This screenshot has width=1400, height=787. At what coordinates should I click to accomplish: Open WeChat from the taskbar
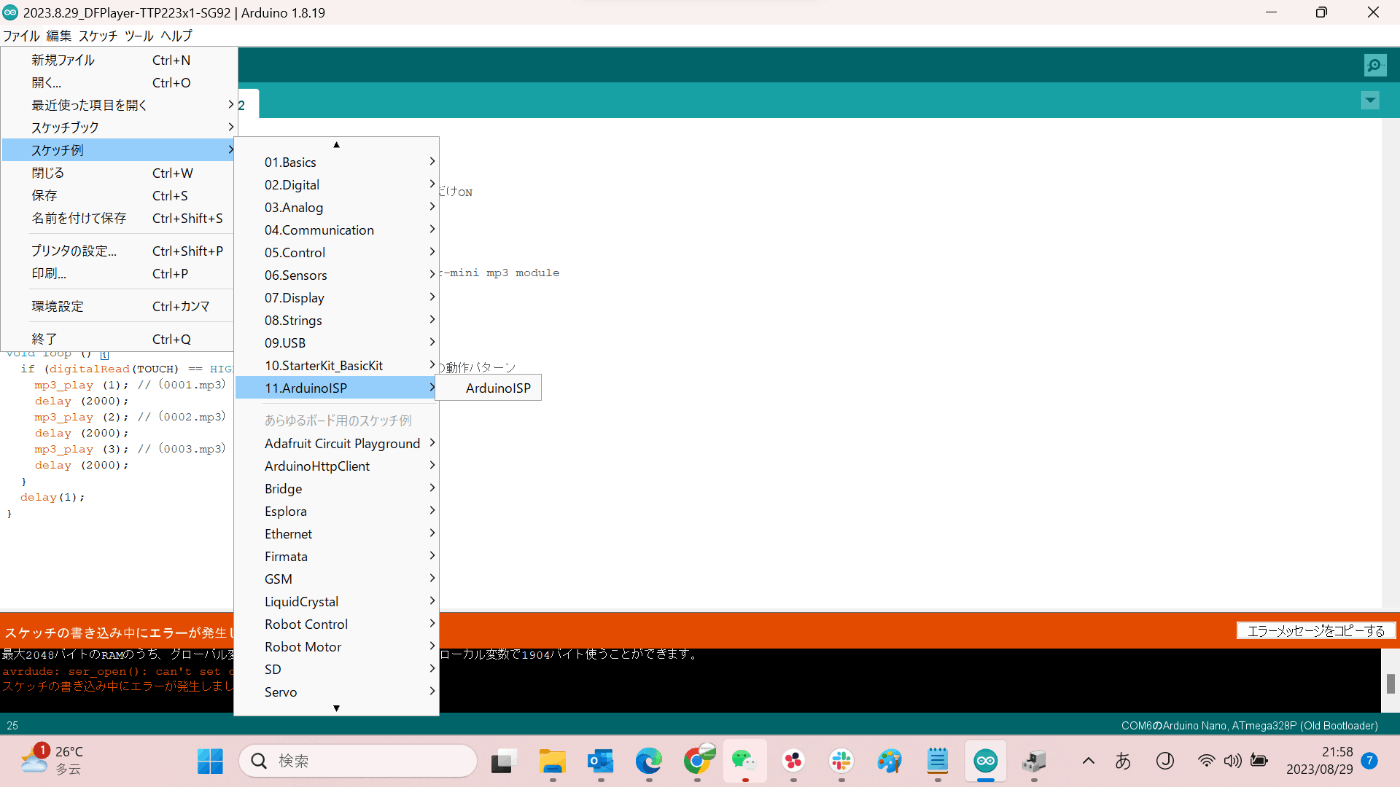pos(745,761)
